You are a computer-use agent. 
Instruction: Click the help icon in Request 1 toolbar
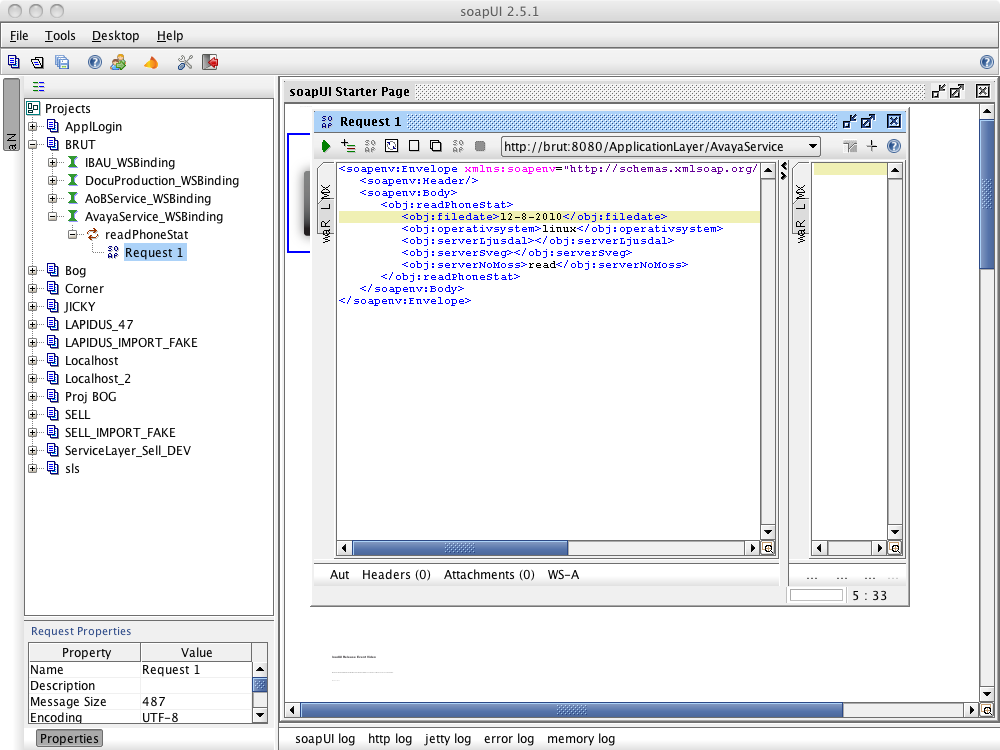893,146
